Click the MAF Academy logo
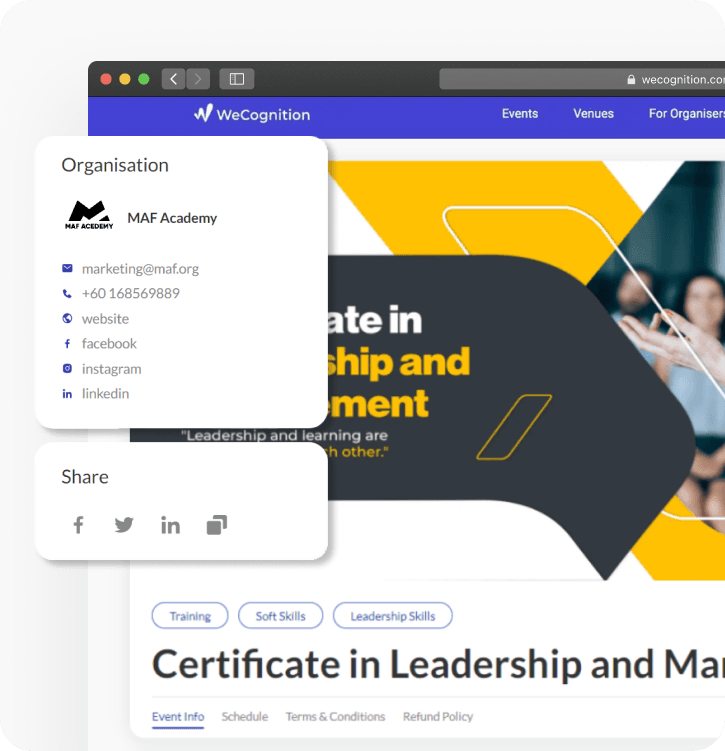 click(90, 216)
